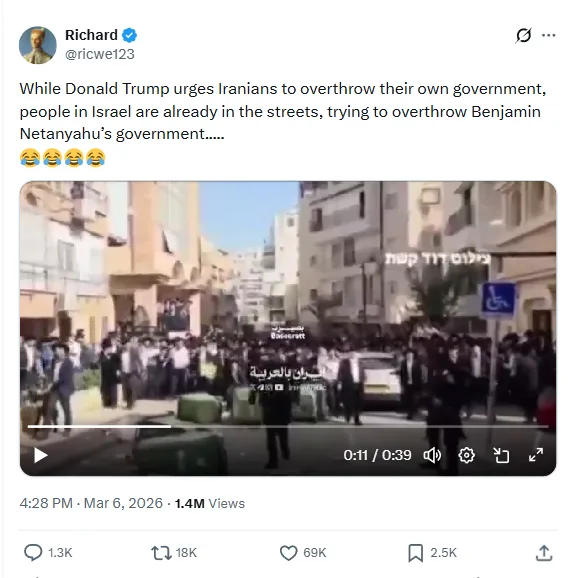Viewport: 571px width, 578px height.
Task: Click the blue verified badge
Action: pyautogui.click(x=130, y=35)
